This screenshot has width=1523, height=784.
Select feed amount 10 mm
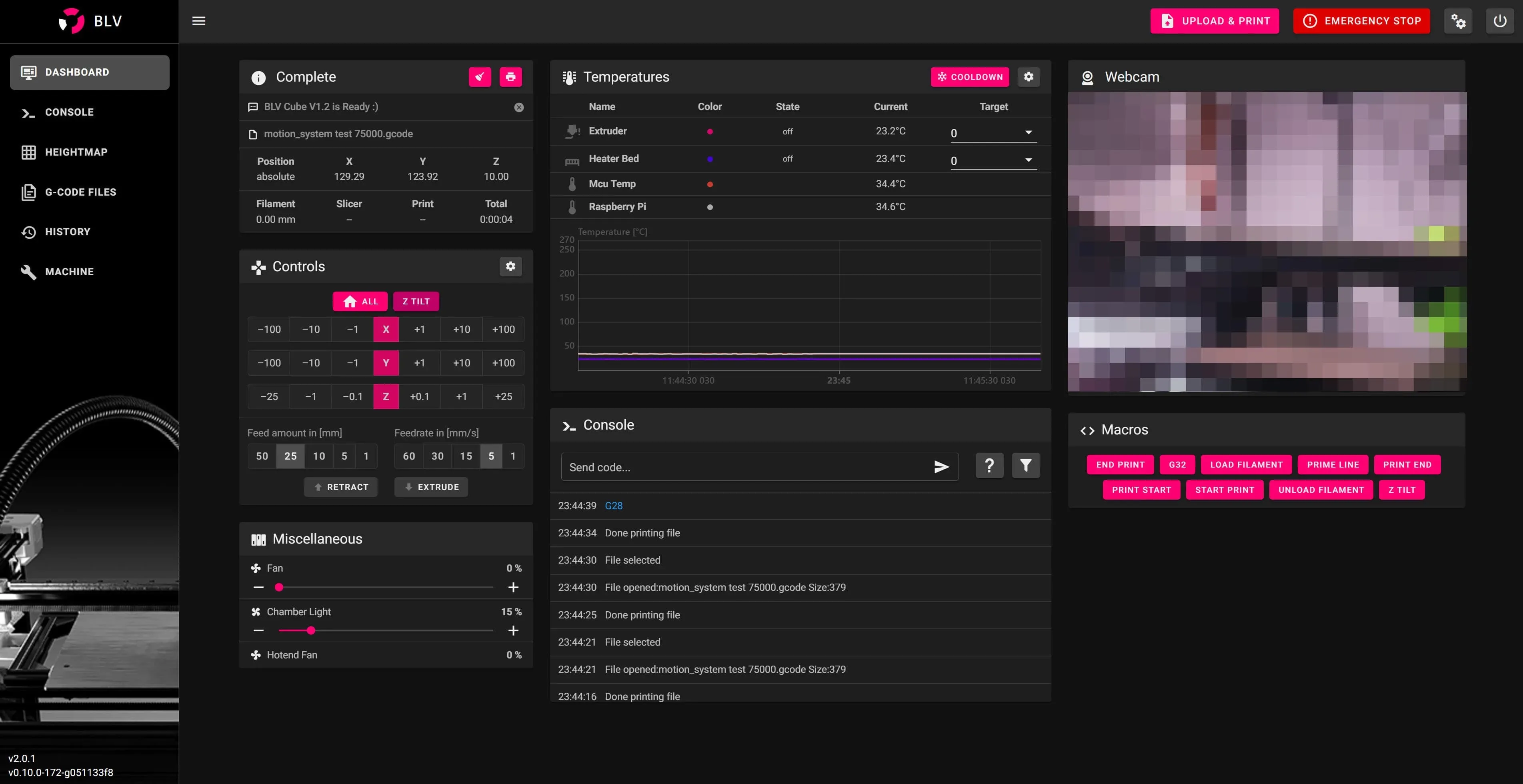(319, 456)
